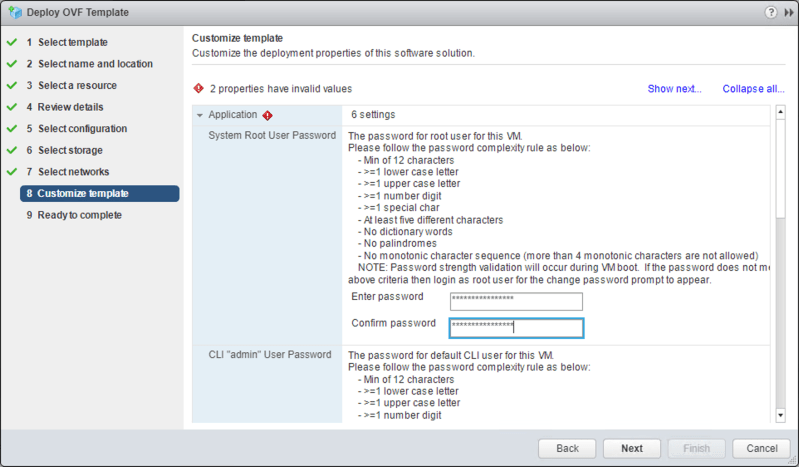
Task: Select step 9 Ready to complete
Action: coord(79,215)
